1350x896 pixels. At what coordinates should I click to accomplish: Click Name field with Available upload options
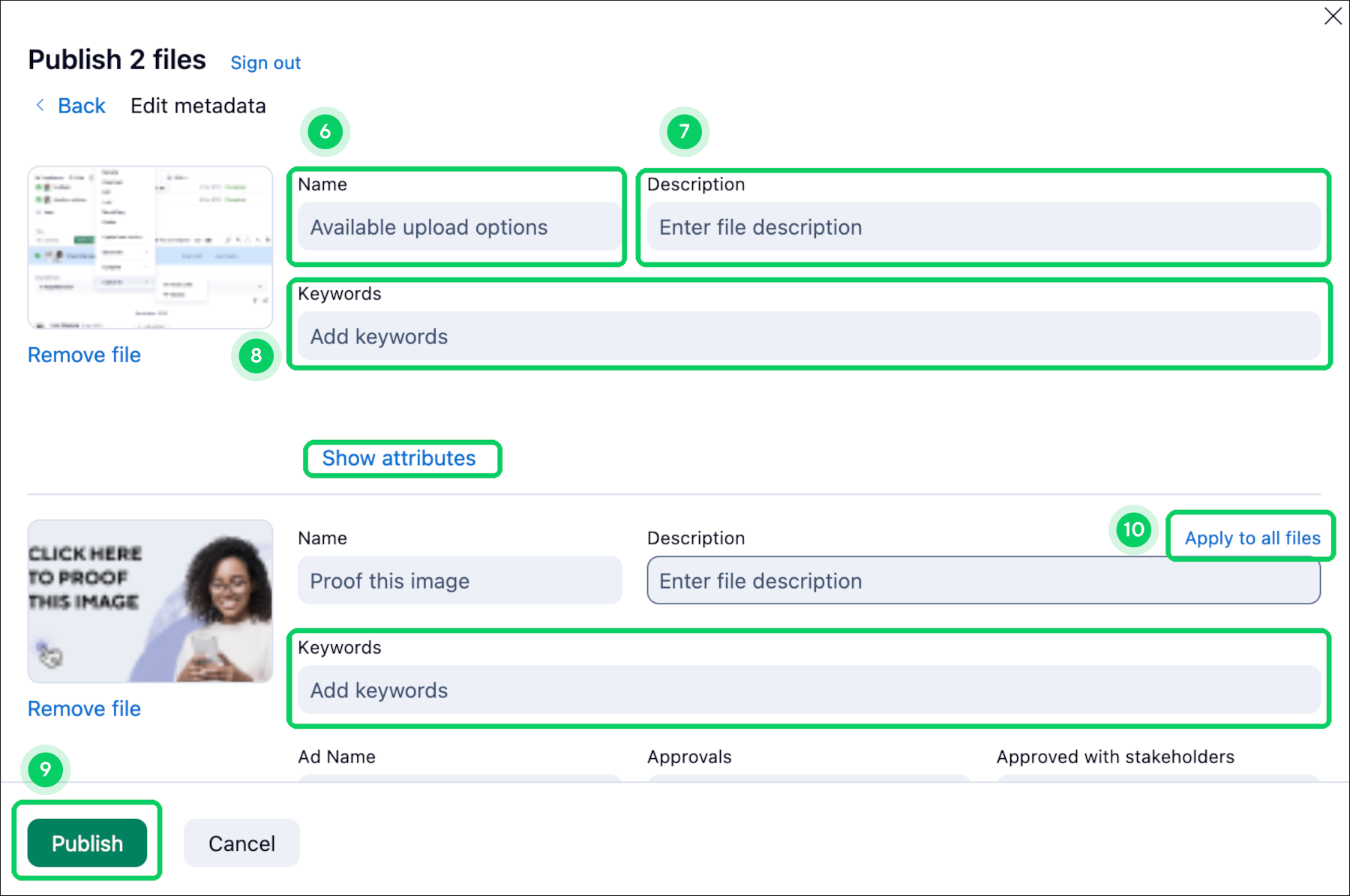459,227
